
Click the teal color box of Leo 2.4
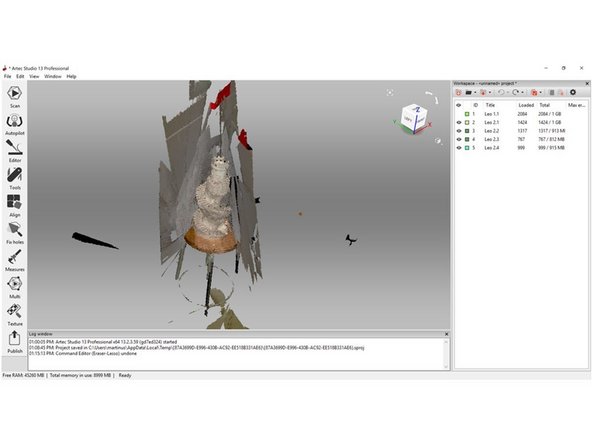pos(467,148)
